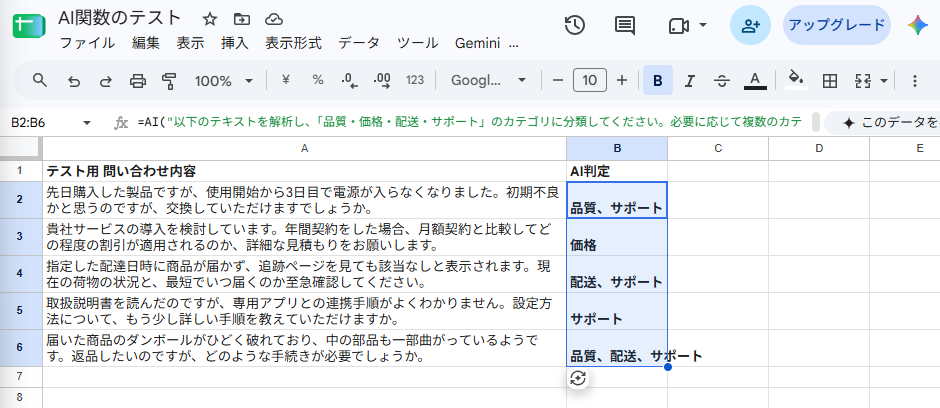Open the fill color picker
This screenshot has width=940, height=408.
(796, 80)
